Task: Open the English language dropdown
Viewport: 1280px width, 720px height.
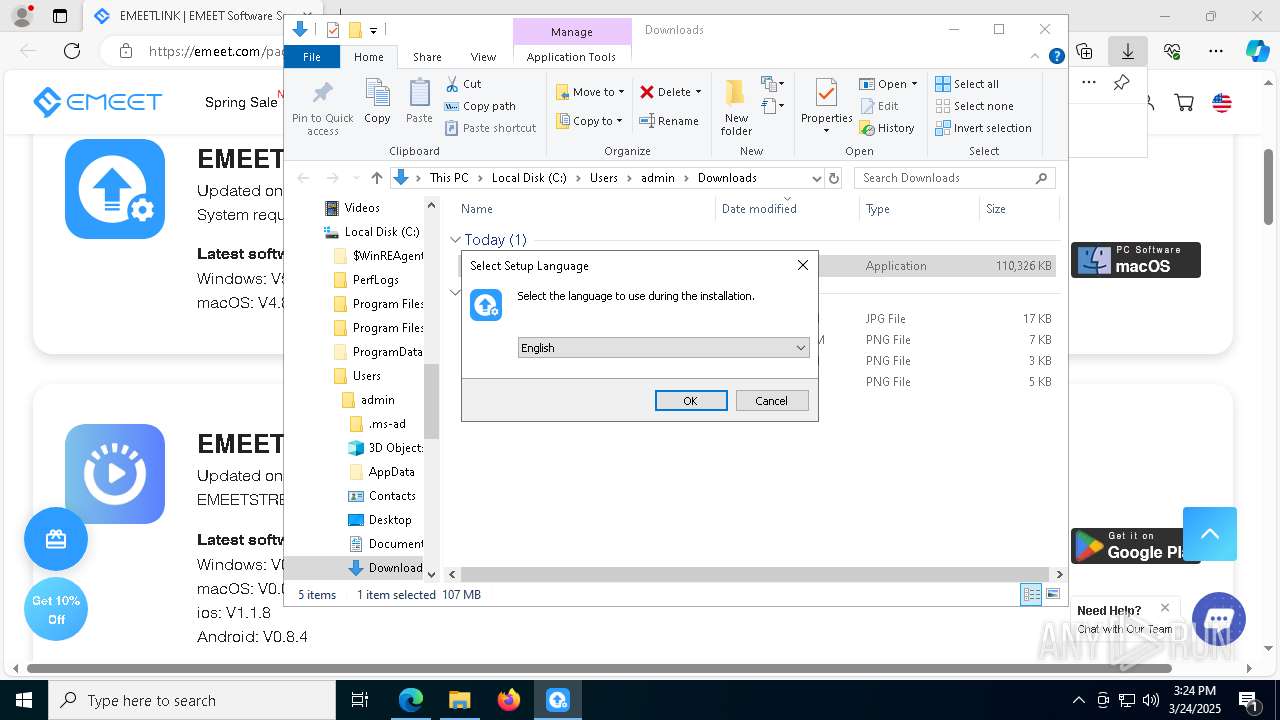Action: click(x=663, y=348)
